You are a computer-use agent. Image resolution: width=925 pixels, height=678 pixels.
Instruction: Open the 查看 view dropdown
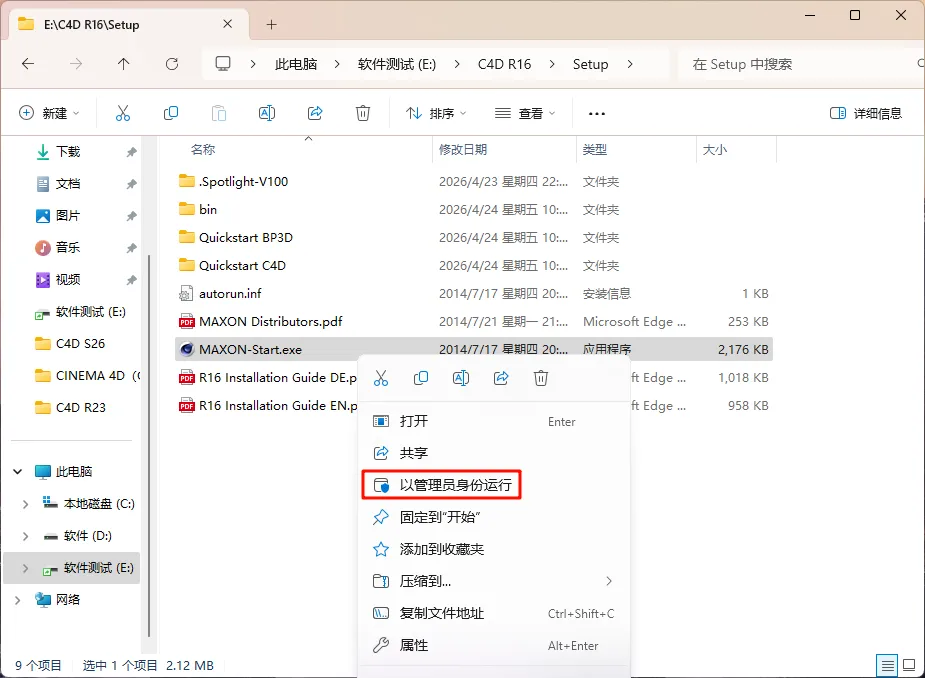coord(525,113)
